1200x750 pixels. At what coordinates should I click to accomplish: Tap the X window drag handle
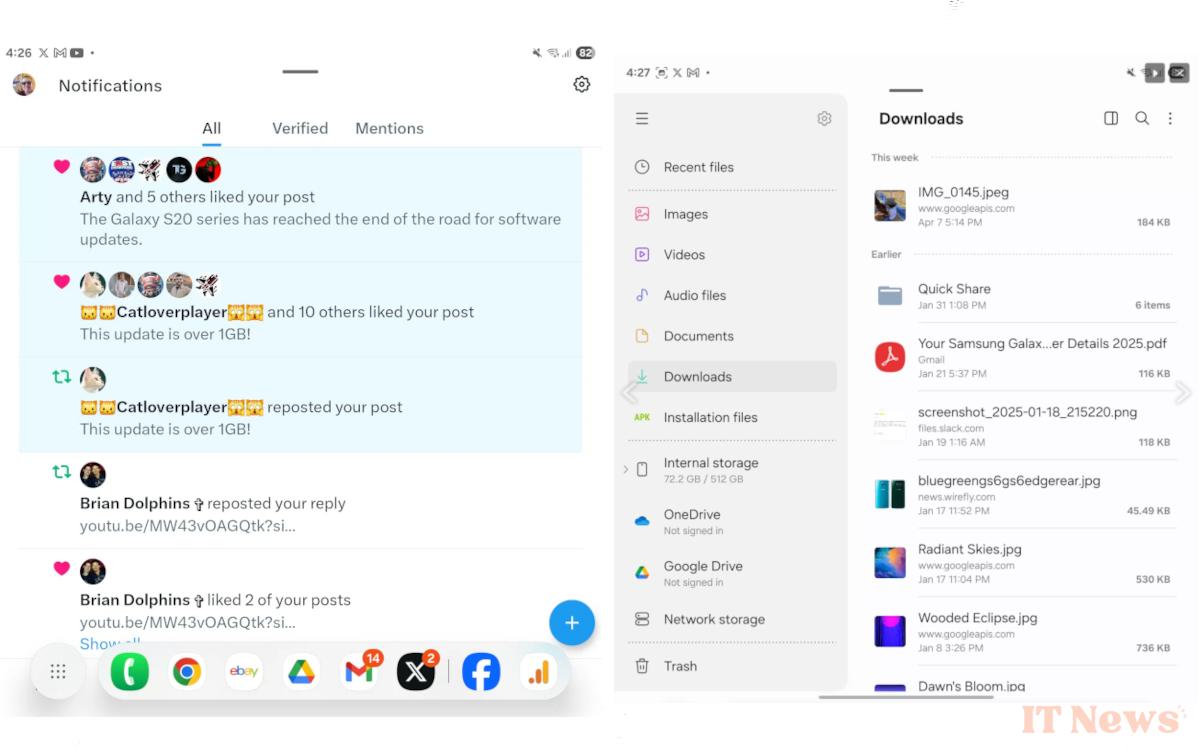click(x=300, y=72)
